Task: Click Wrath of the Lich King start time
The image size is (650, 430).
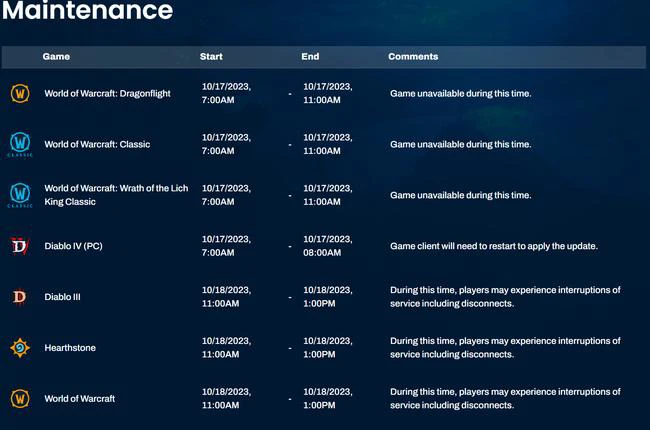Action: point(226,195)
